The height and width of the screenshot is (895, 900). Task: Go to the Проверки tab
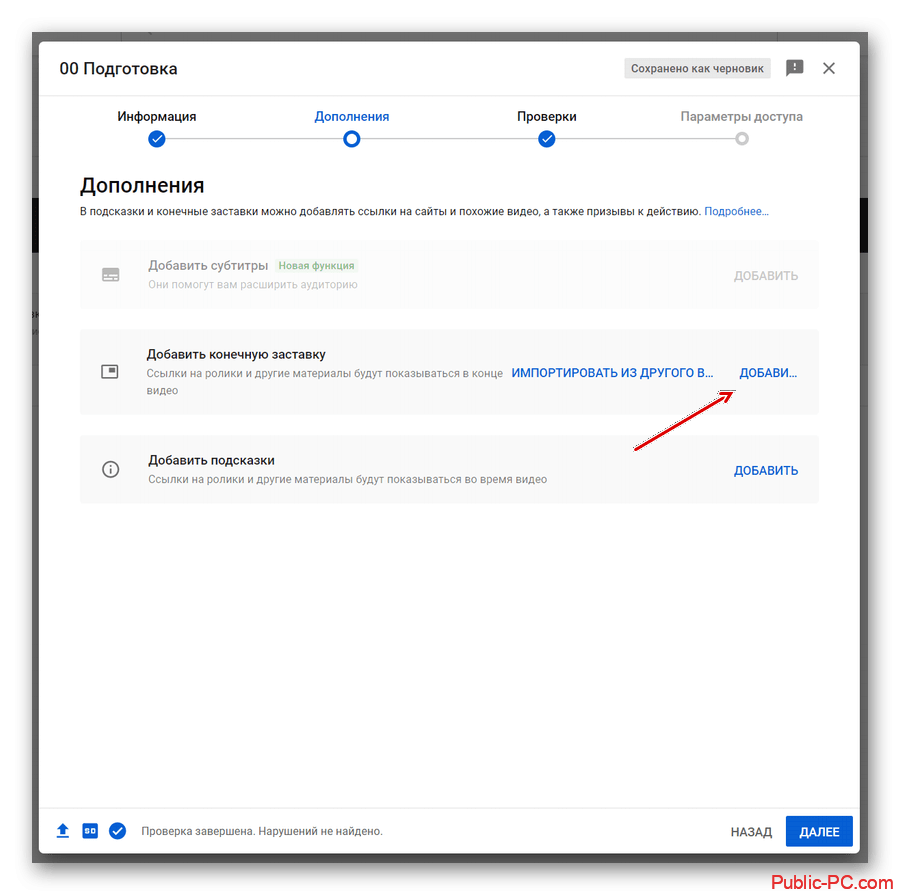tap(547, 116)
